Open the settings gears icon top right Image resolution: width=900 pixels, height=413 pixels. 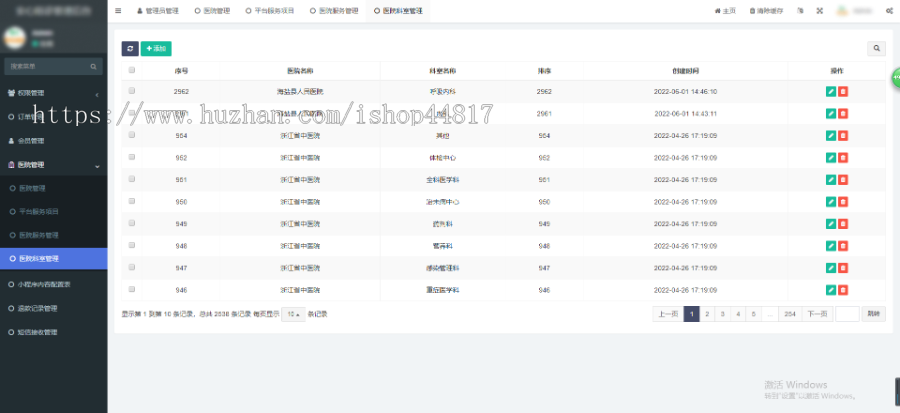click(x=889, y=10)
